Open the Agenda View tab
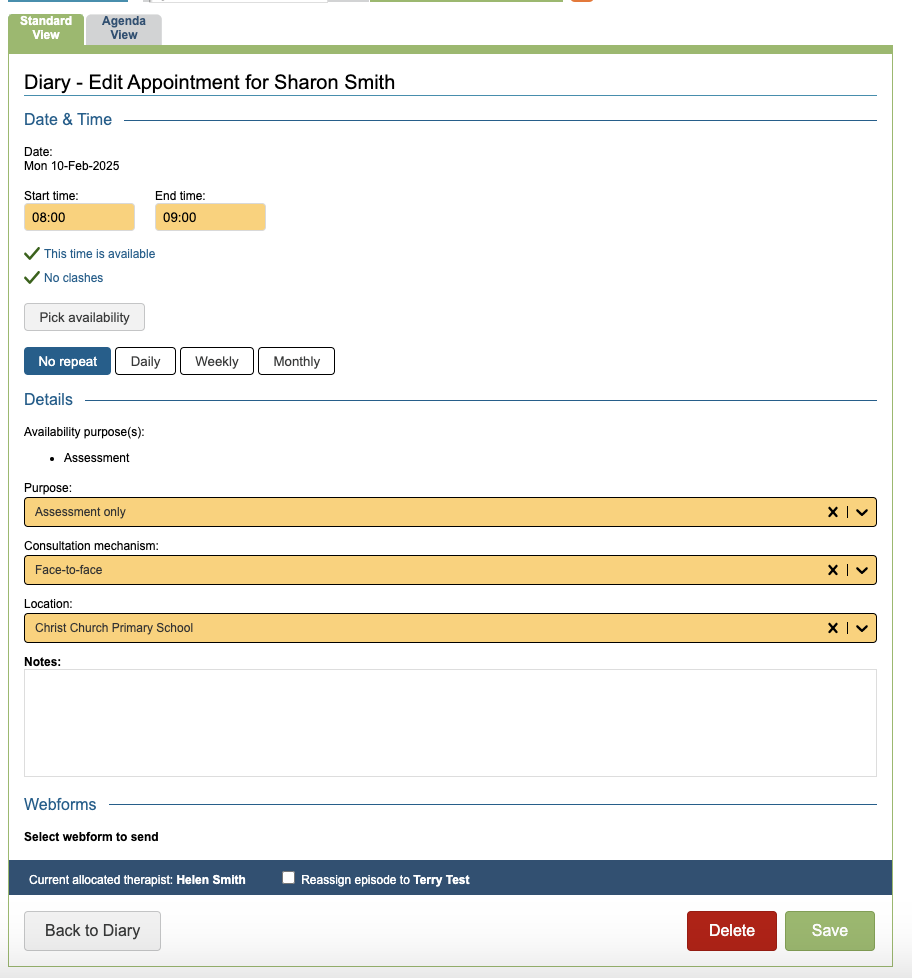Viewport: 912px width, 978px height. [x=124, y=28]
